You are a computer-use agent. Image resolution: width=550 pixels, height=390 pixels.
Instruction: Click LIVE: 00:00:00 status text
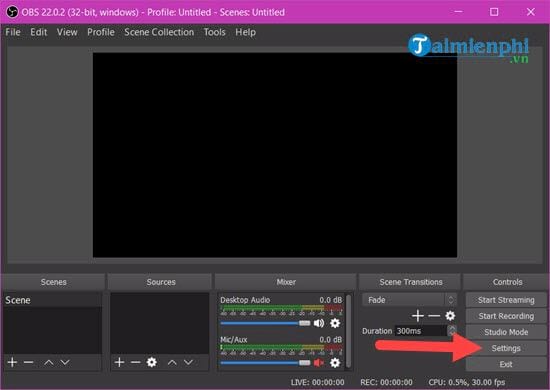(317, 382)
